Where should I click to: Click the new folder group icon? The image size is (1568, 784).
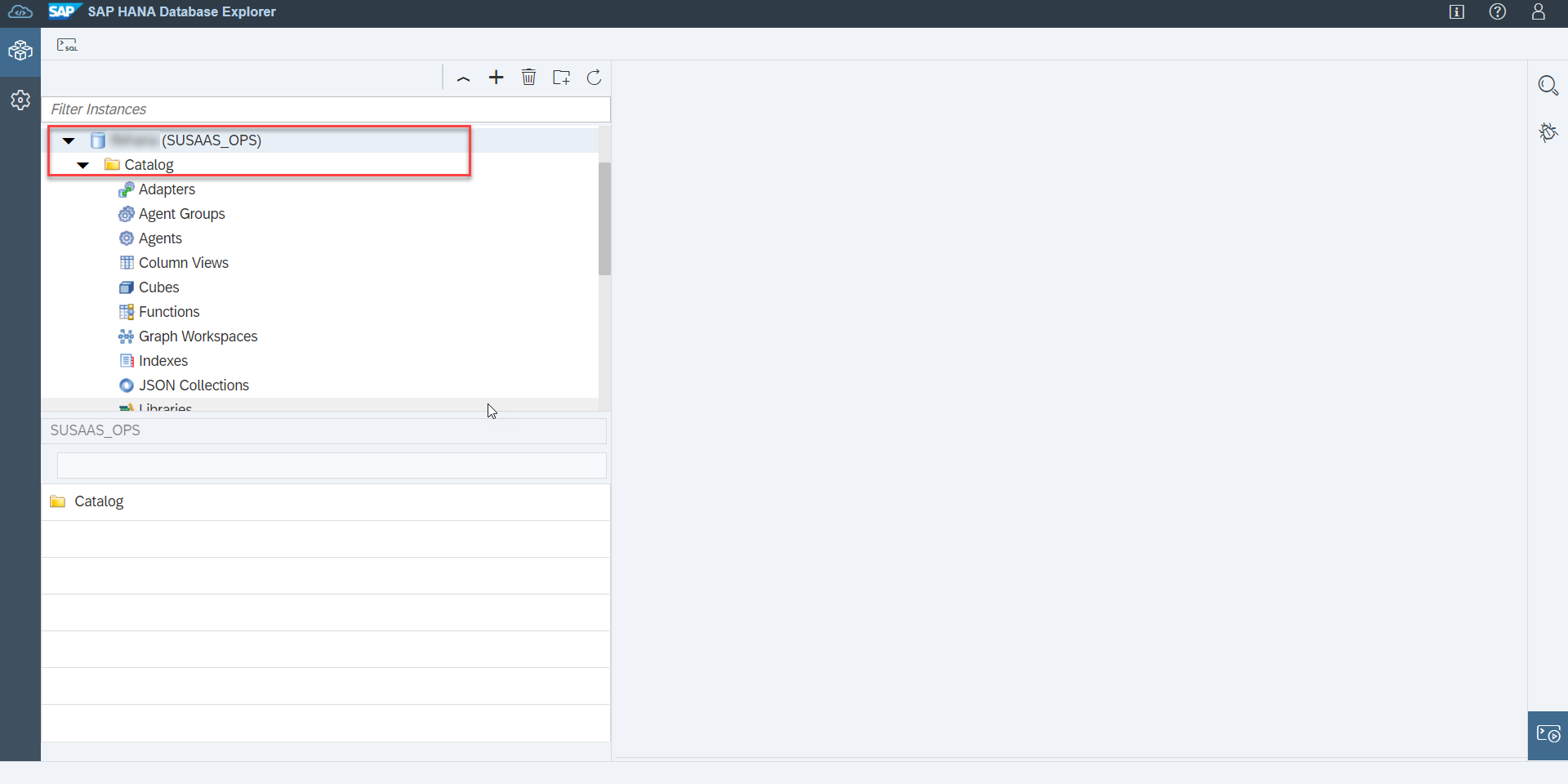tap(561, 78)
